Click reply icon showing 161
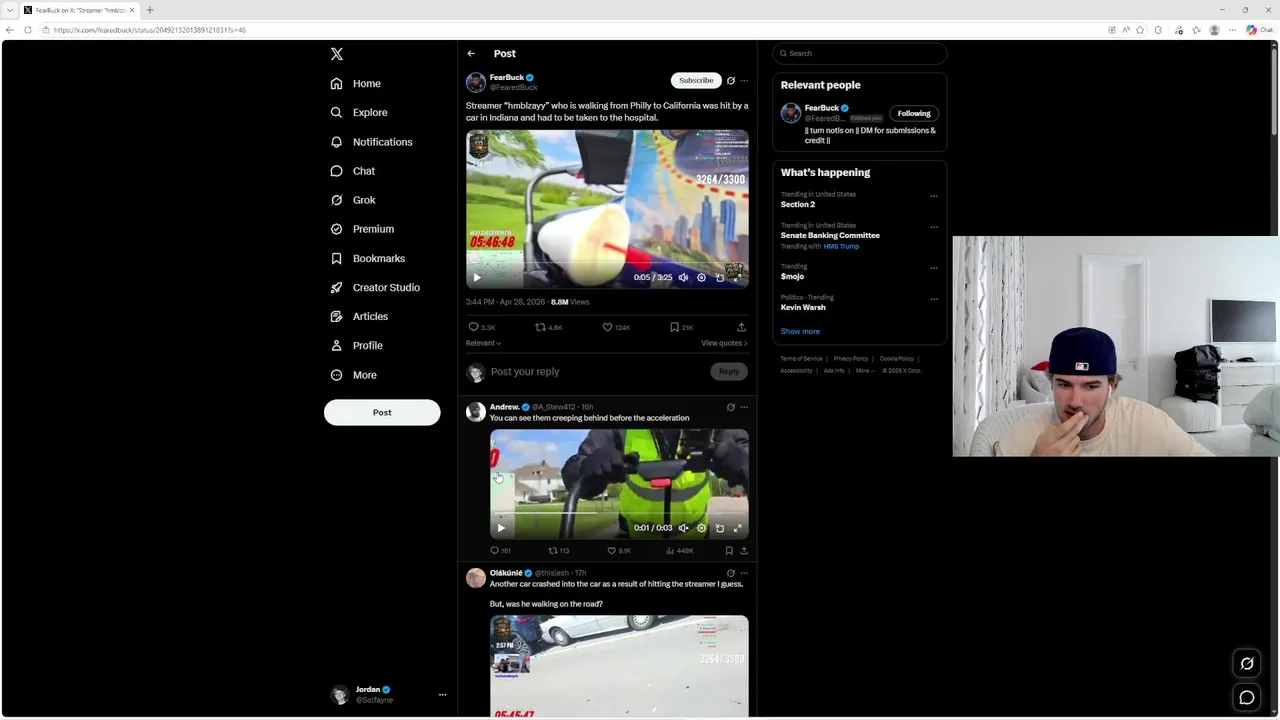 coord(494,551)
